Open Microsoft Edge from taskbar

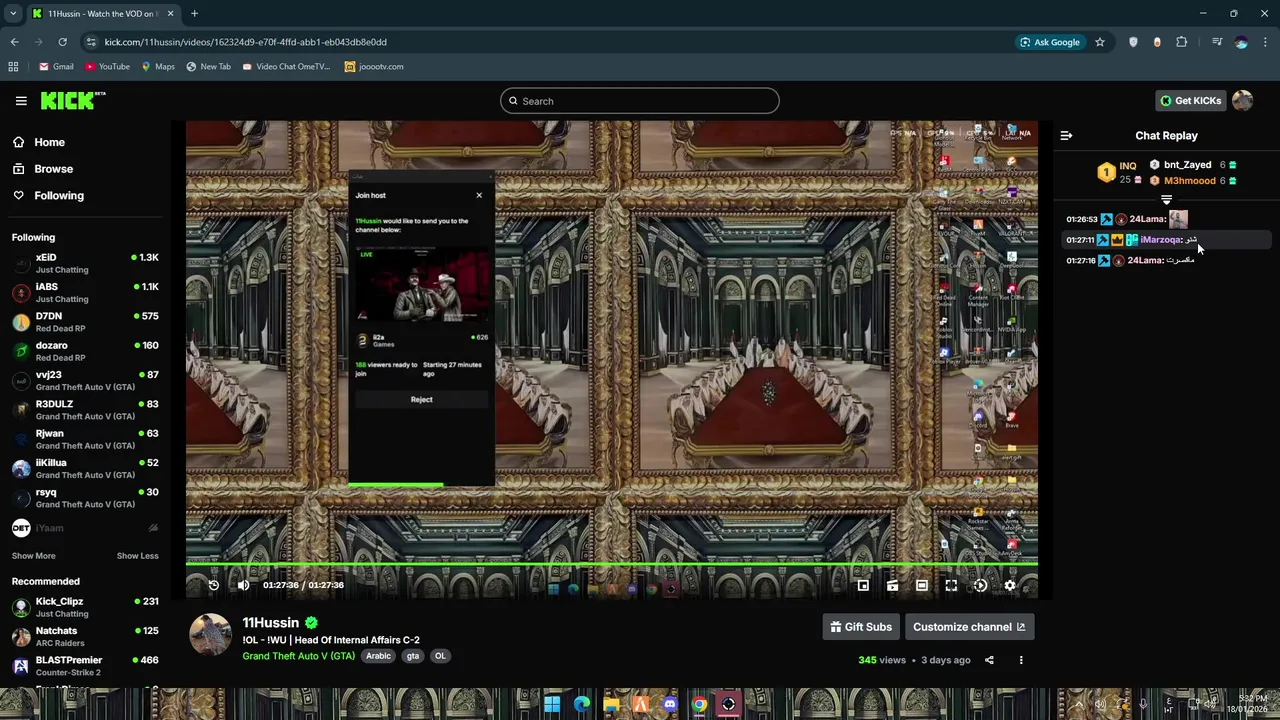(582, 704)
